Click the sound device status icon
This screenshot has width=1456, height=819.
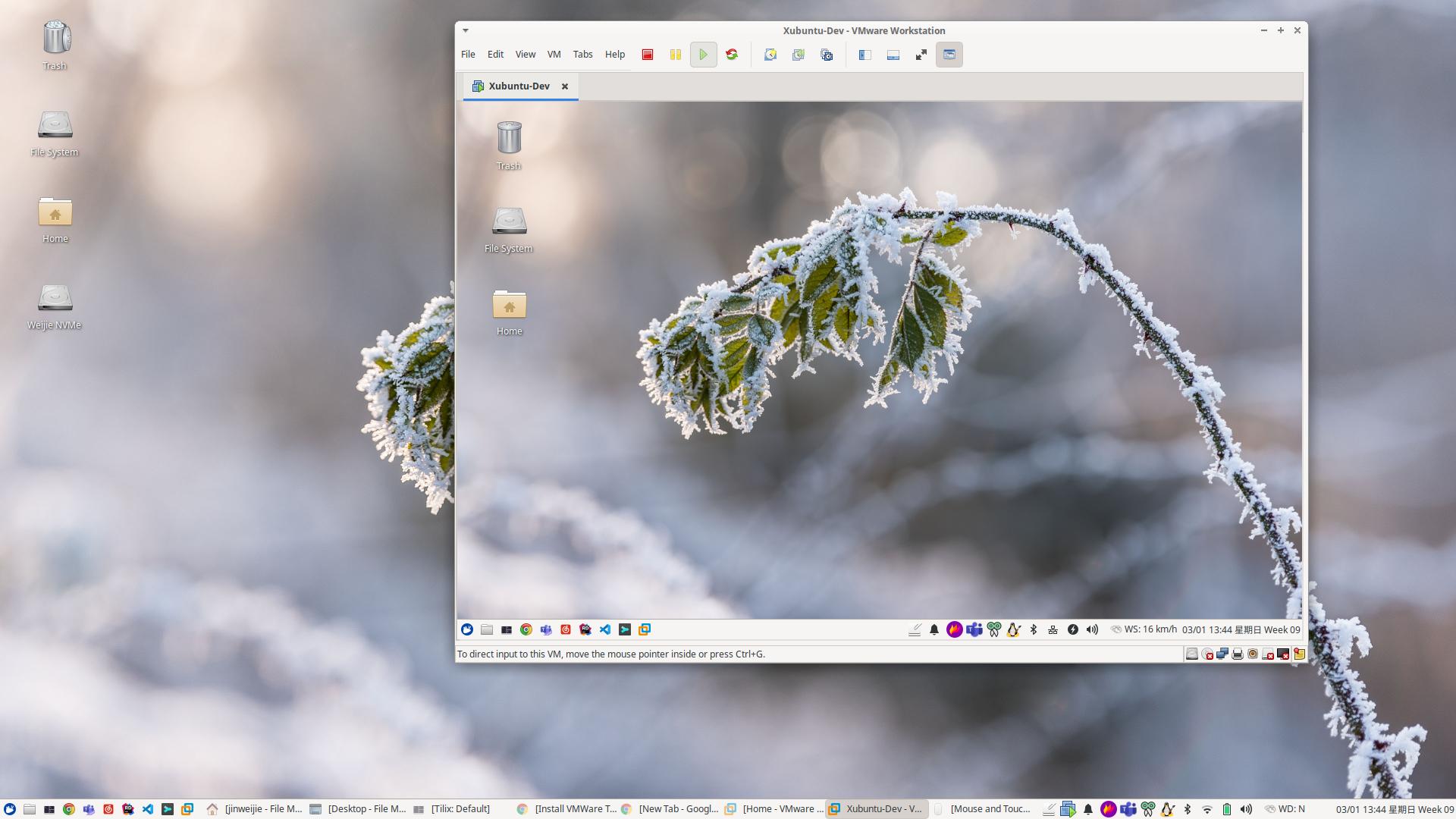[1252, 654]
